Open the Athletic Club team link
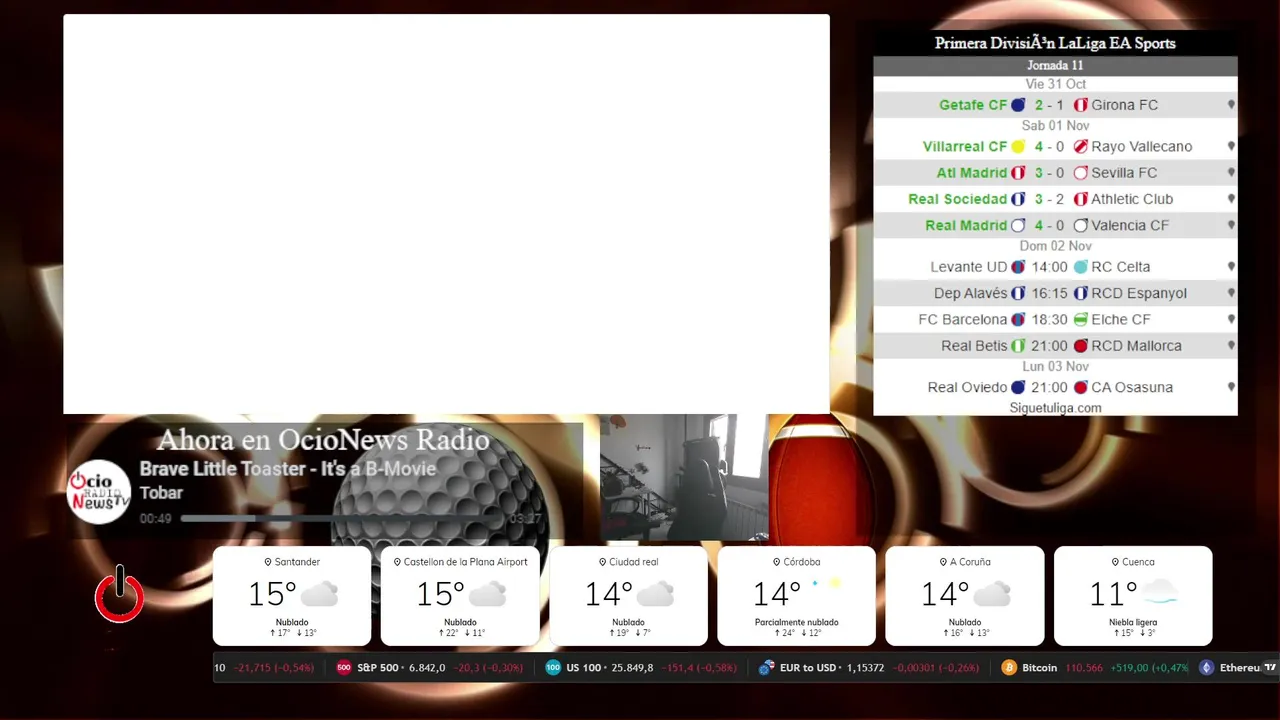 click(1132, 199)
